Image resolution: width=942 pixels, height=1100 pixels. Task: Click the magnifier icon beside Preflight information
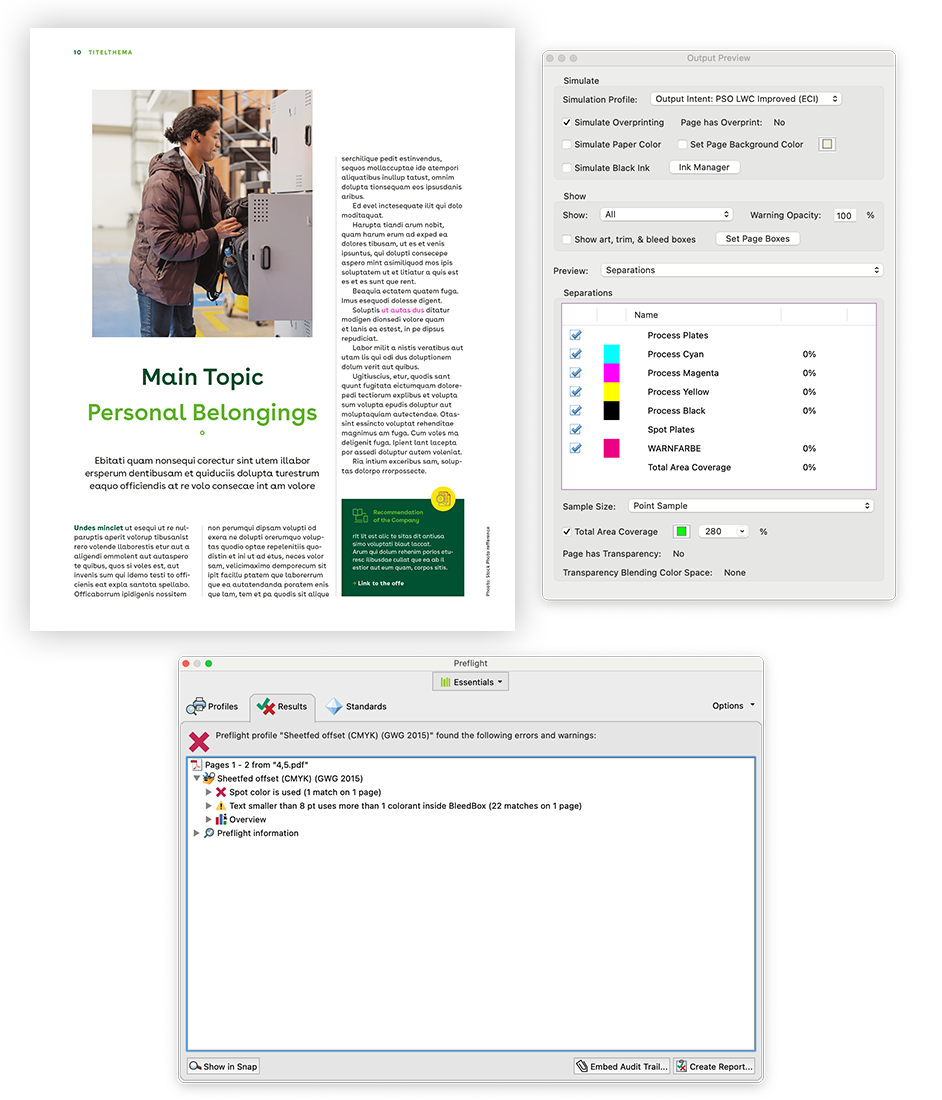click(209, 833)
